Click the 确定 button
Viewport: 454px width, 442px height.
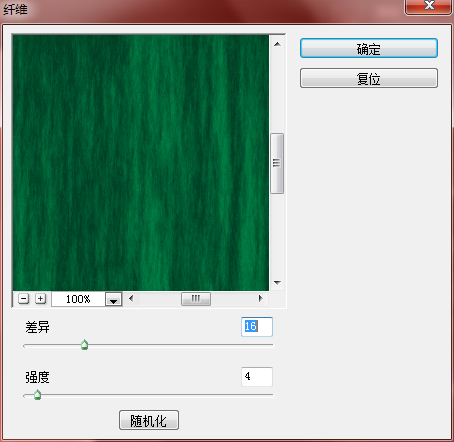pyautogui.click(x=369, y=48)
